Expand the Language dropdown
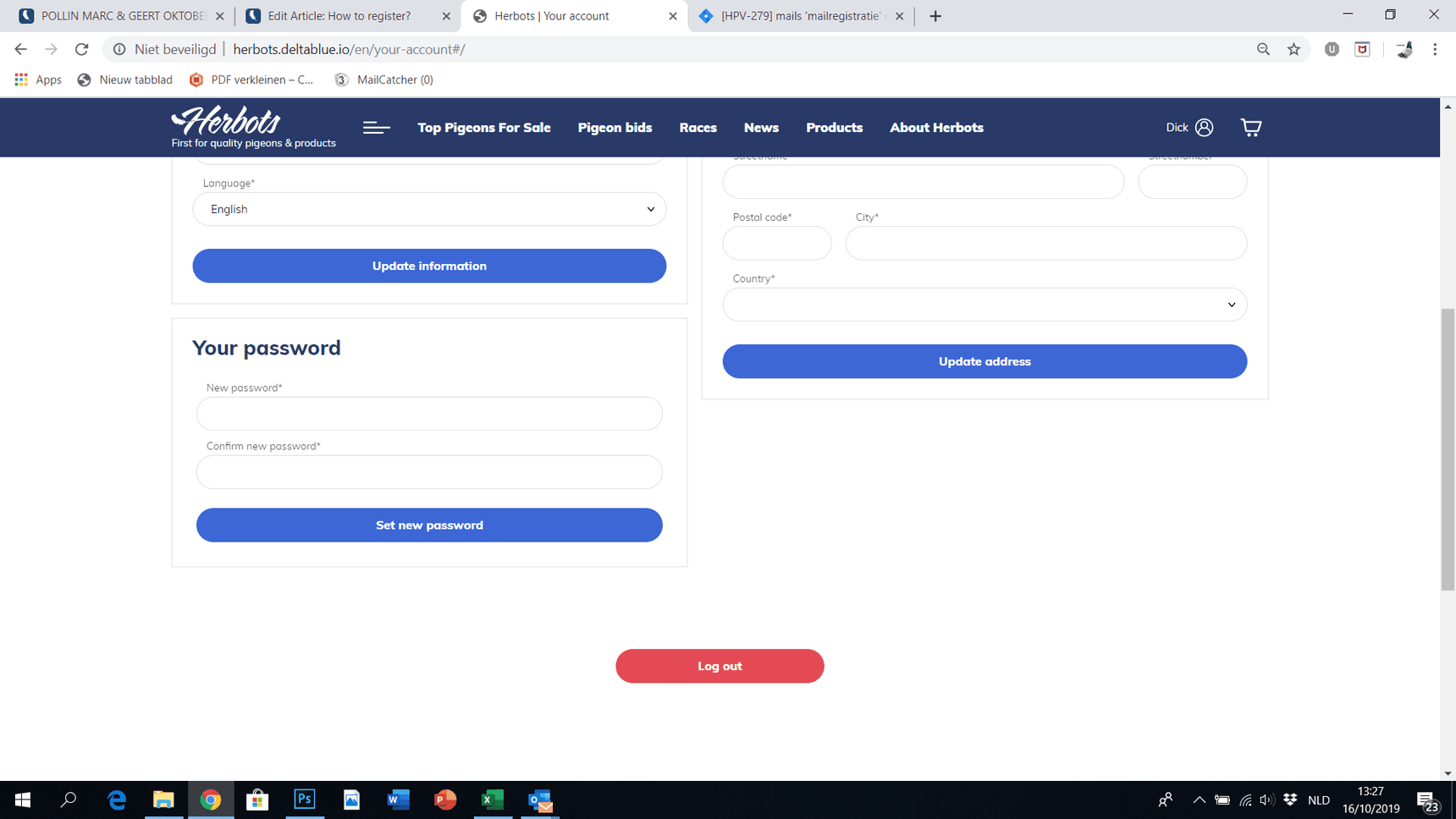The width and height of the screenshot is (1456, 819). 429,209
